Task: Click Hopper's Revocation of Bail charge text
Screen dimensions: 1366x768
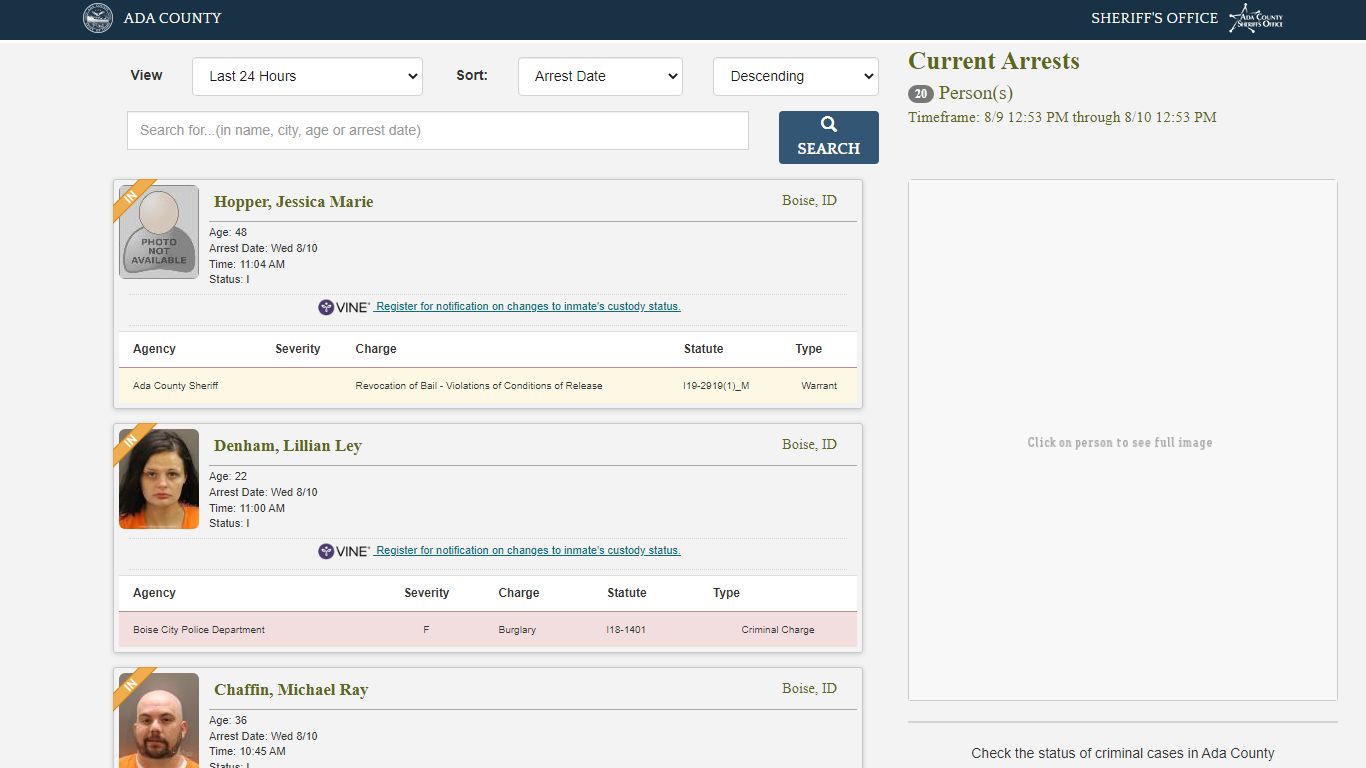Action: pos(479,386)
